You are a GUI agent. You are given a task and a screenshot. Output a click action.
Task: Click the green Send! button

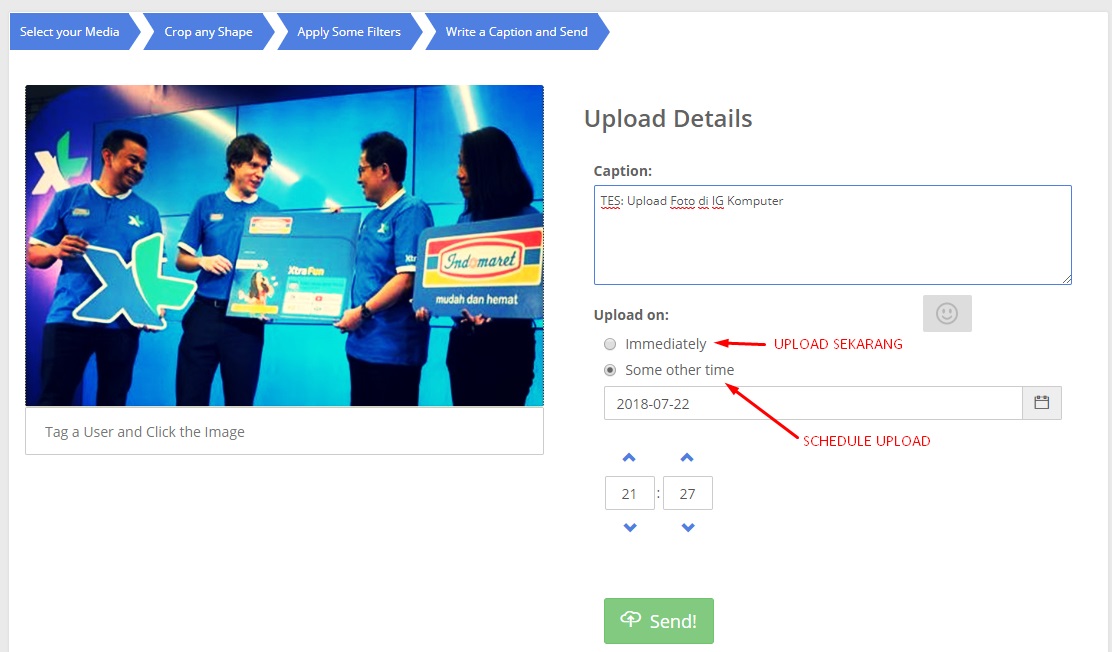[659, 621]
